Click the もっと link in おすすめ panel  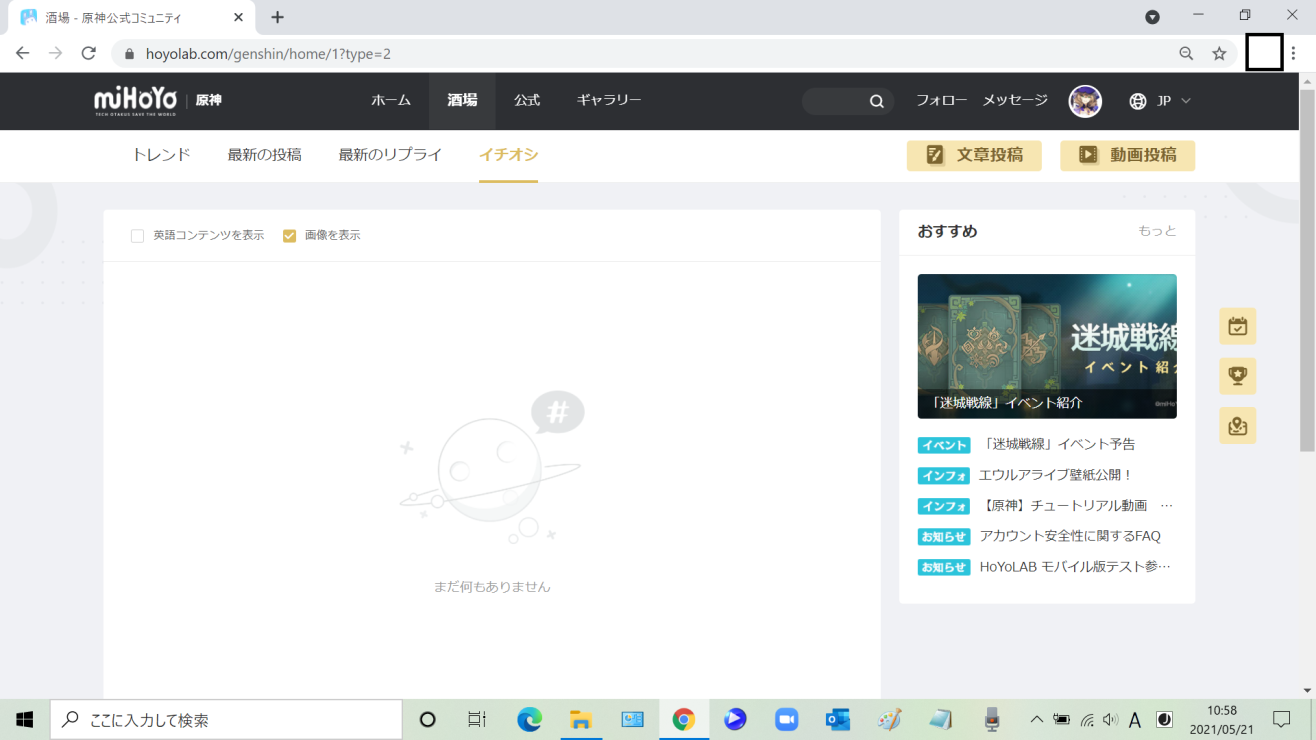tap(1155, 231)
